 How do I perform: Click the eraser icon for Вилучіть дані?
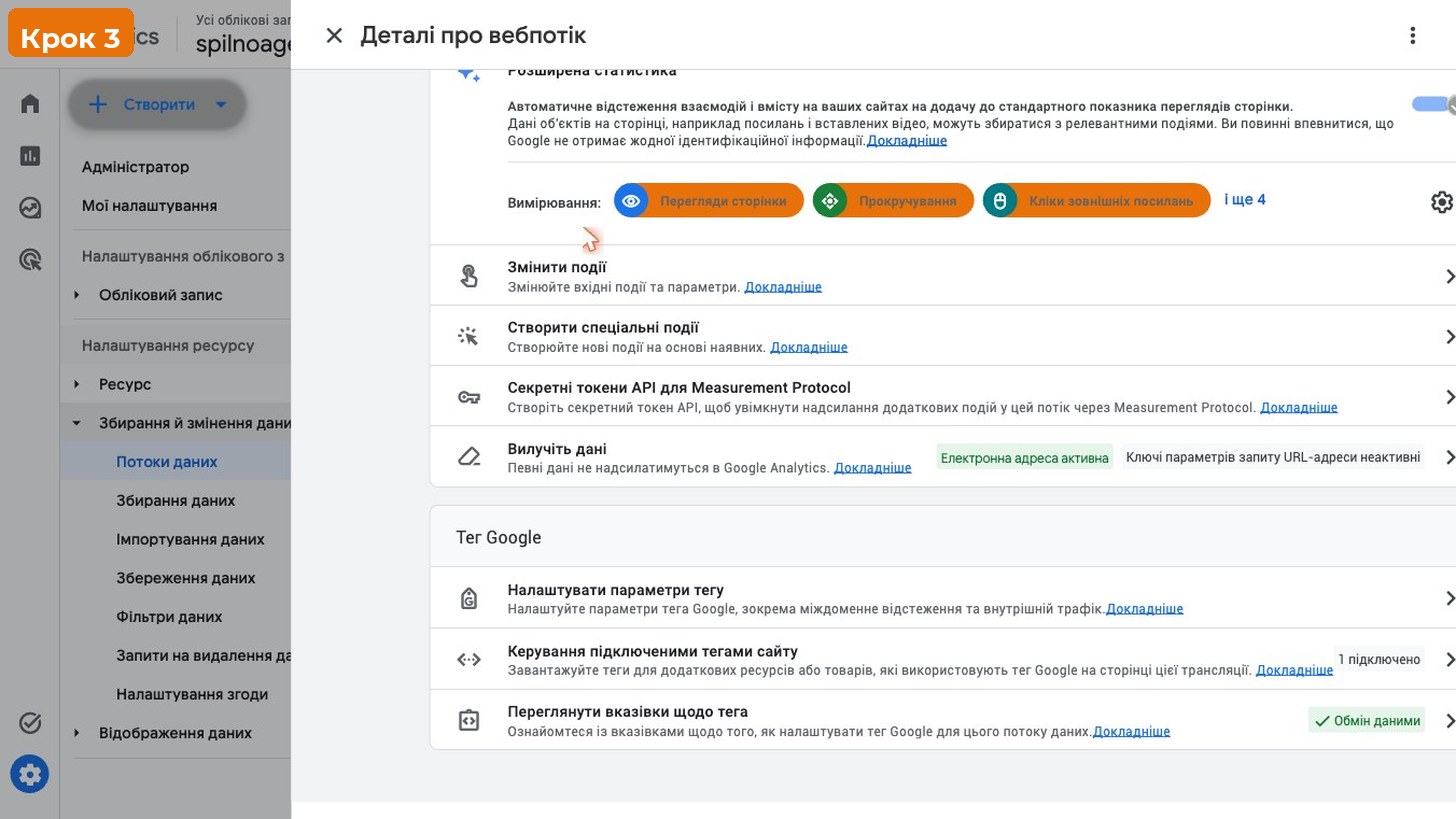(x=469, y=457)
